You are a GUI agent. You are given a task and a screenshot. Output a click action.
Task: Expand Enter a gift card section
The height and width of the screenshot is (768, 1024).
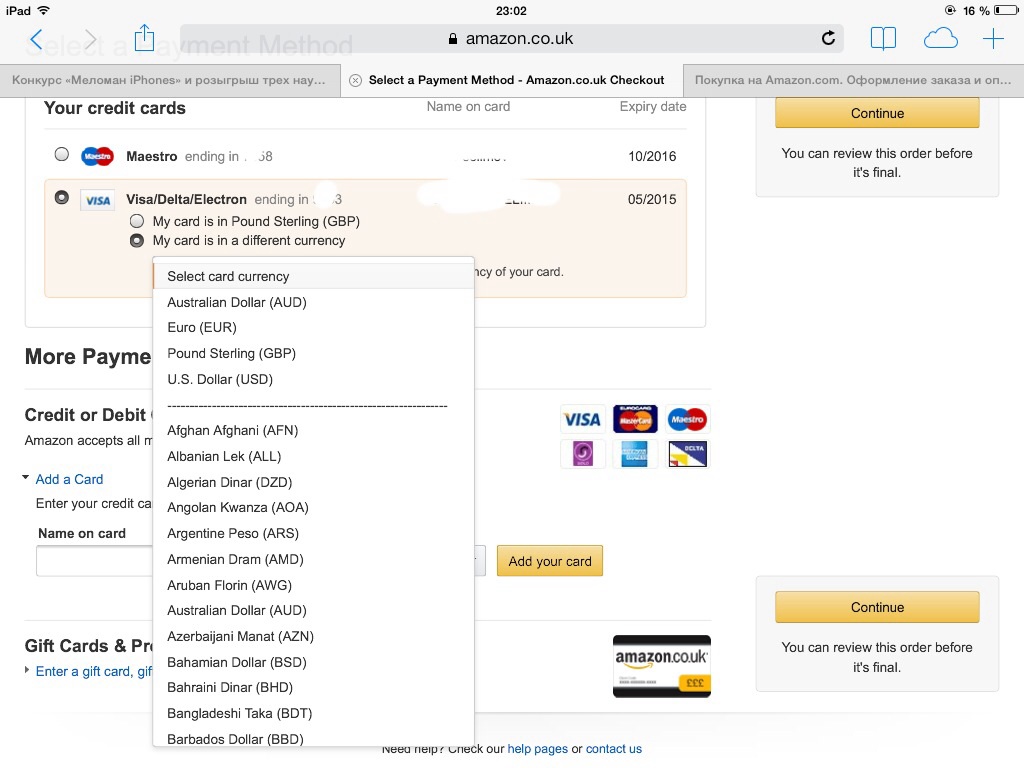[88, 671]
